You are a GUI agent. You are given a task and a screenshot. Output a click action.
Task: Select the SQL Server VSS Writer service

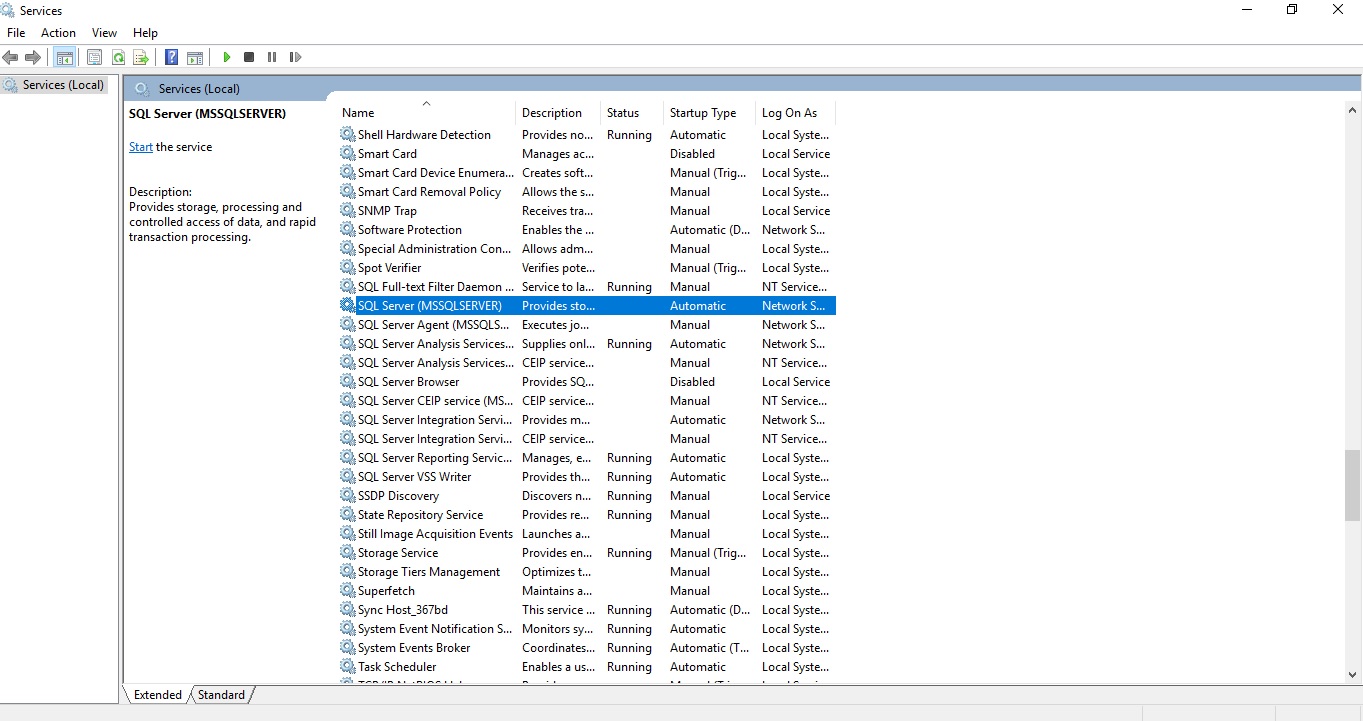click(x=587, y=476)
